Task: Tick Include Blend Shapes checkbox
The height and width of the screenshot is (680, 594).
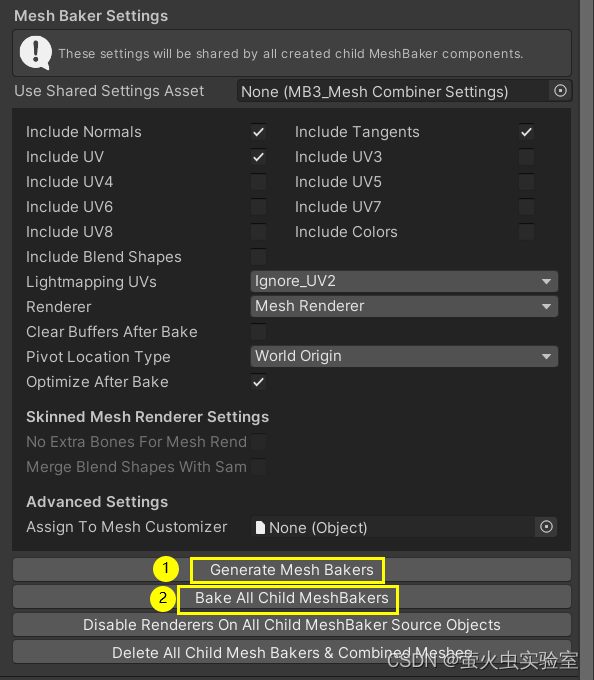Action: [258, 257]
